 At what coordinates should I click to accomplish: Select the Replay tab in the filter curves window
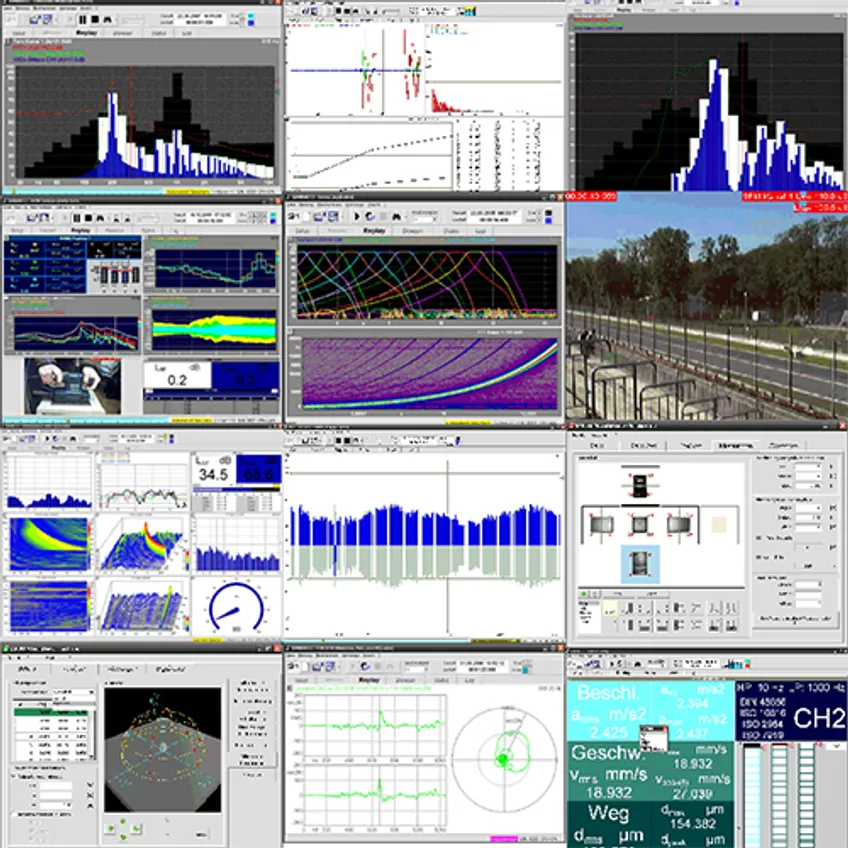point(374,230)
